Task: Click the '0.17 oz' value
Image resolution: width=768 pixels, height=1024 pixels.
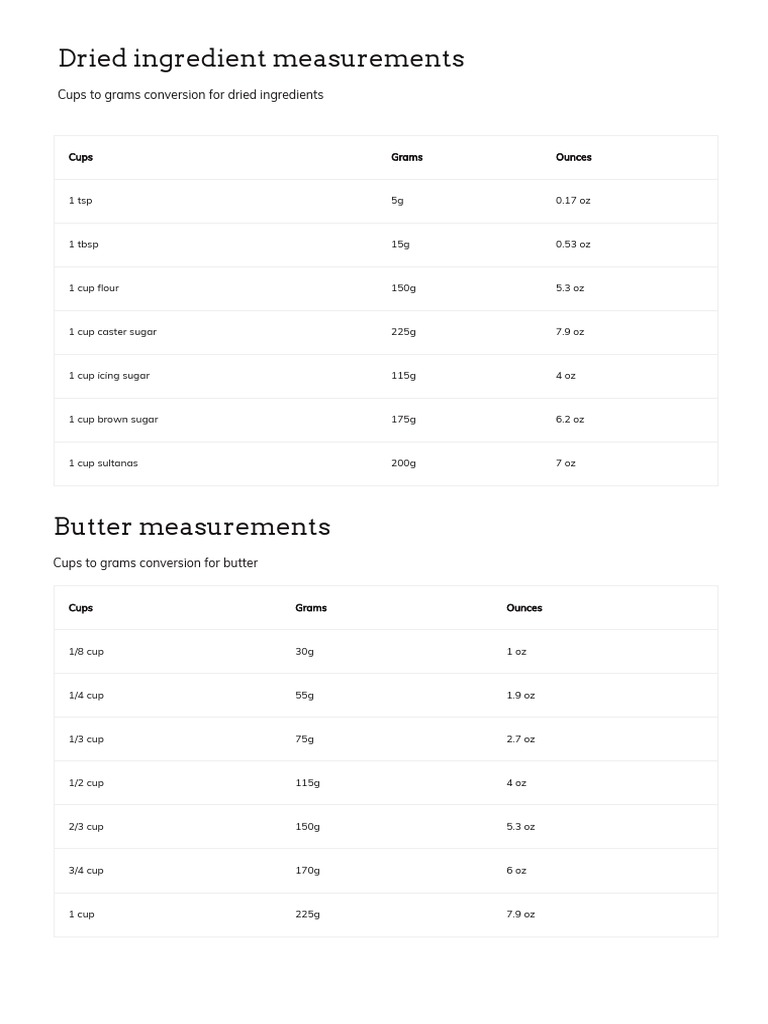Action: [573, 200]
